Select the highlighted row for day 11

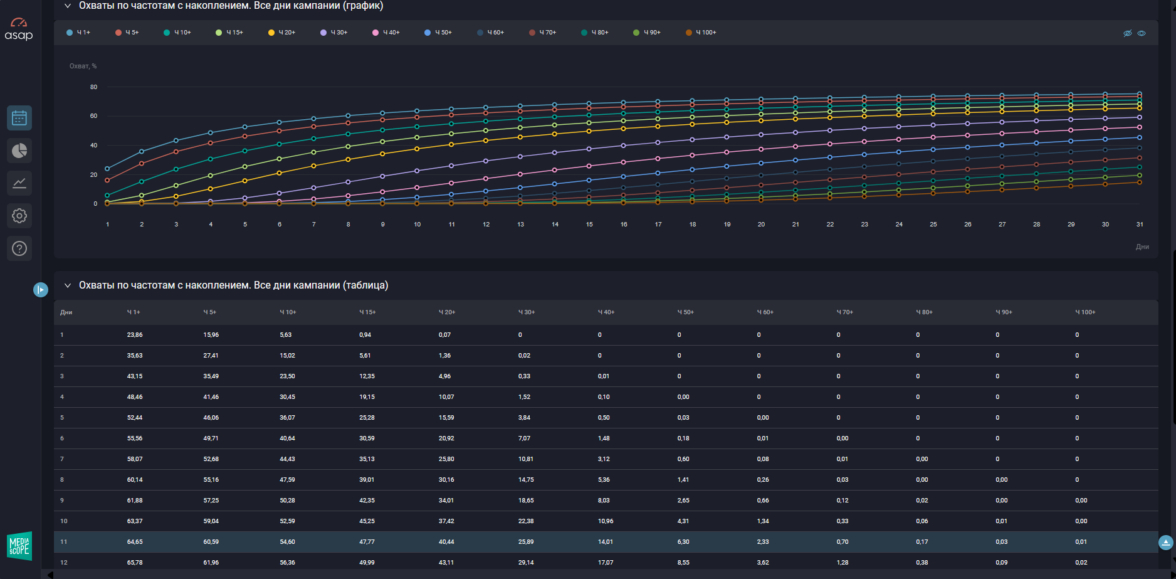(x=600, y=541)
